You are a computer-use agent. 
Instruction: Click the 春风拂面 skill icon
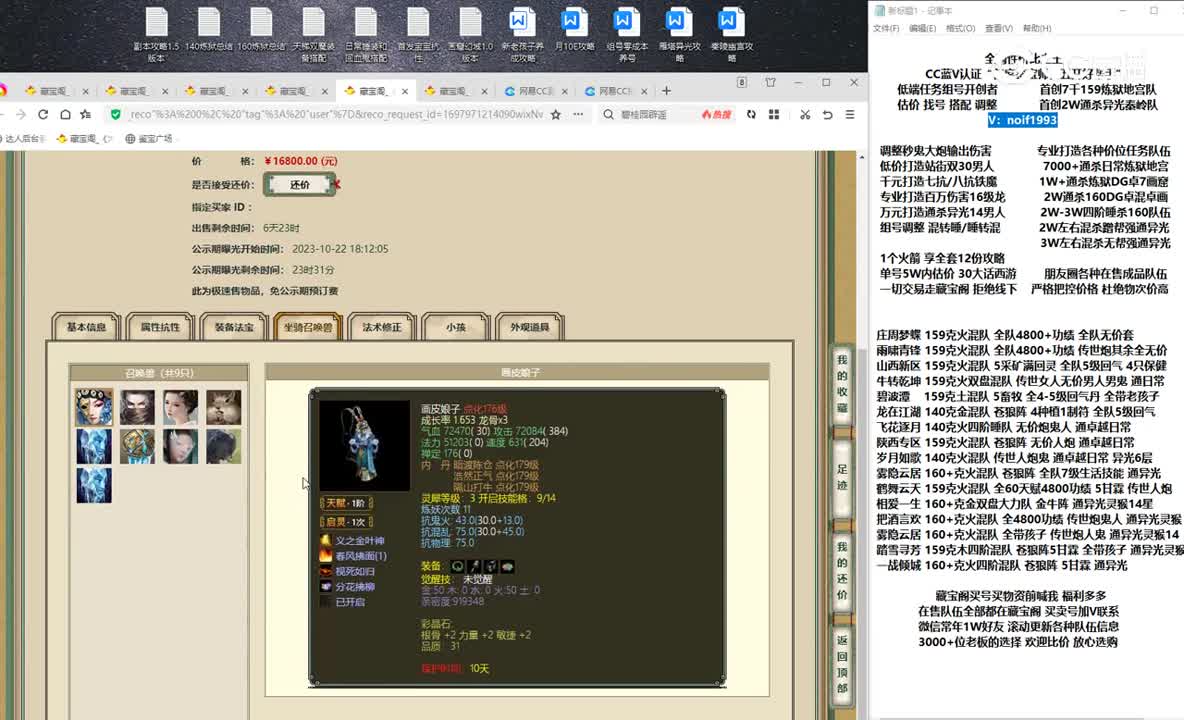pyautogui.click(x=325, y=555)
